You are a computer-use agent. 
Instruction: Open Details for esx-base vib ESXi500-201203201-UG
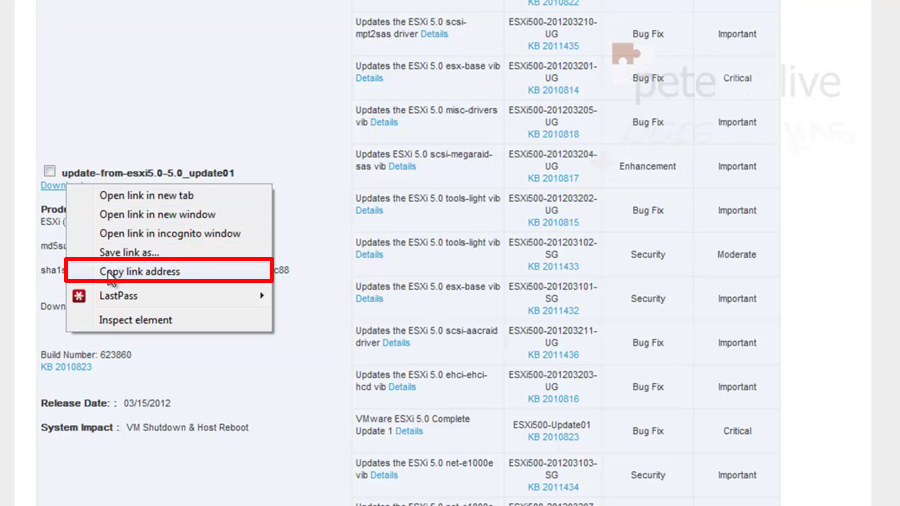tap(369, 78)
